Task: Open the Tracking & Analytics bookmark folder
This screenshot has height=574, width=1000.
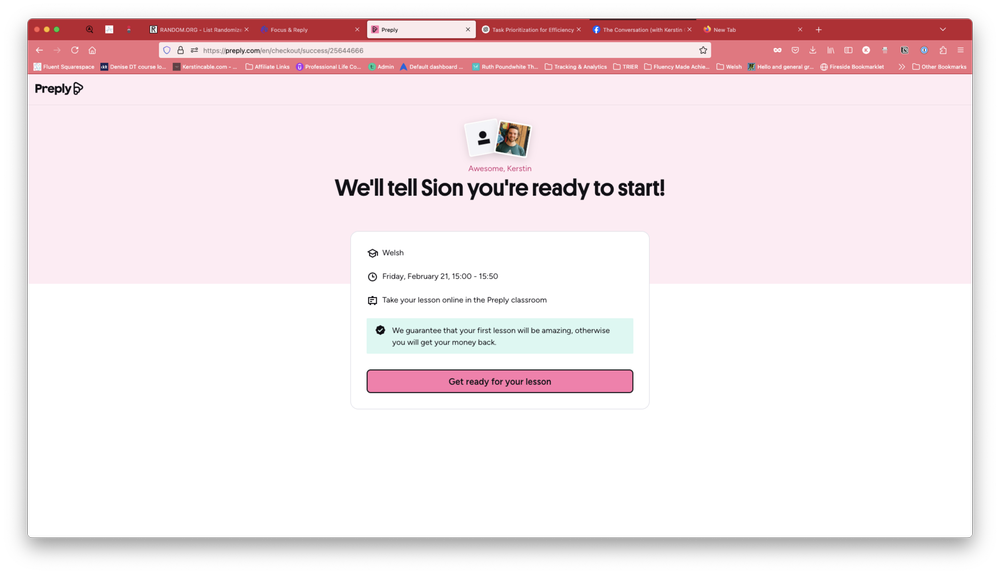Action: (x=575, y=66)
